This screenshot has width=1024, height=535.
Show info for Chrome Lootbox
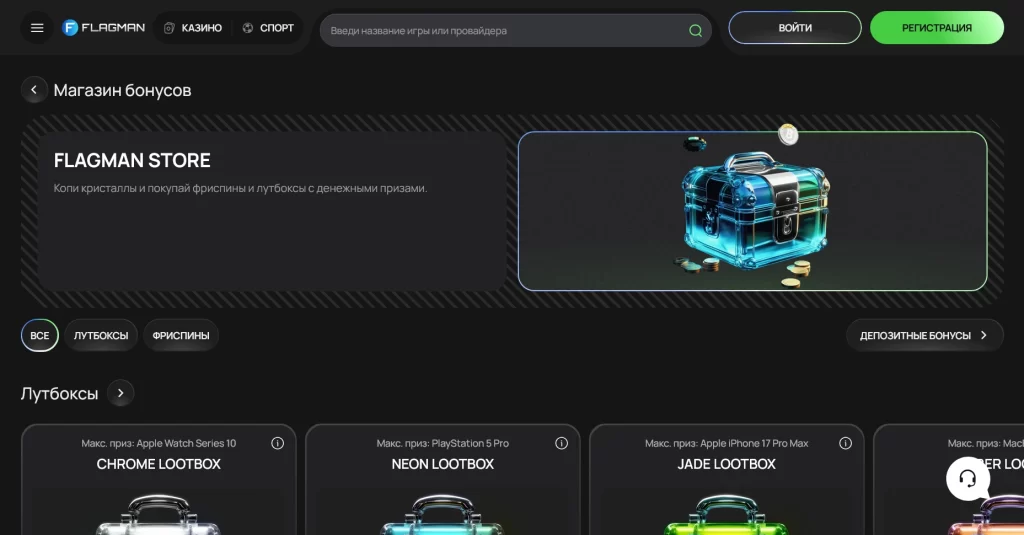(278, 443)
